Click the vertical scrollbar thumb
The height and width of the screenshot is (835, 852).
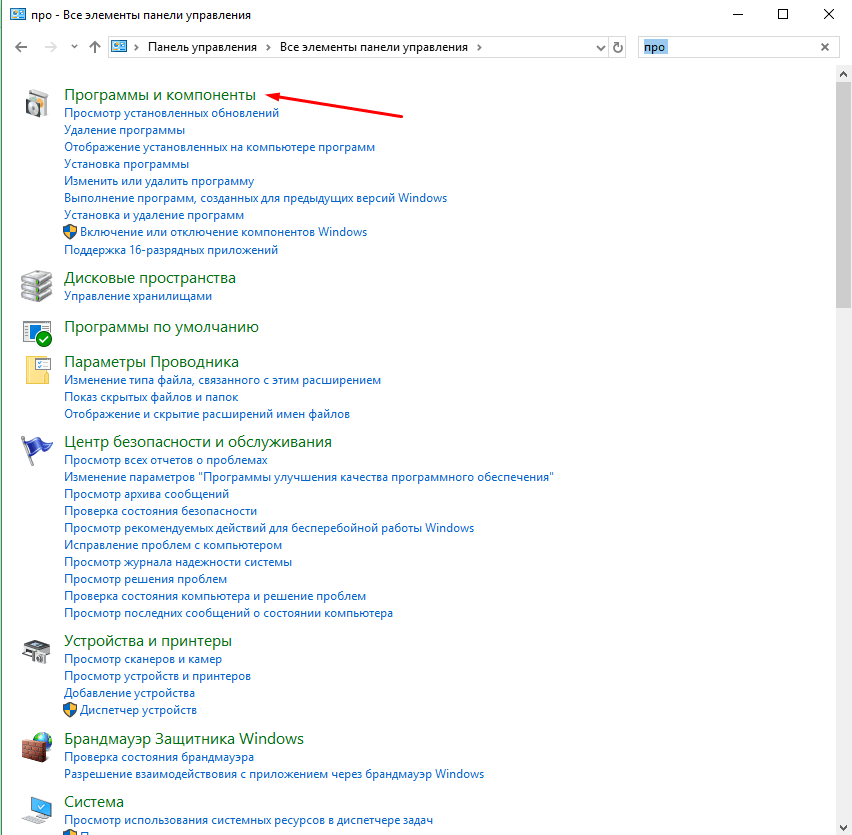click(843, 194)
